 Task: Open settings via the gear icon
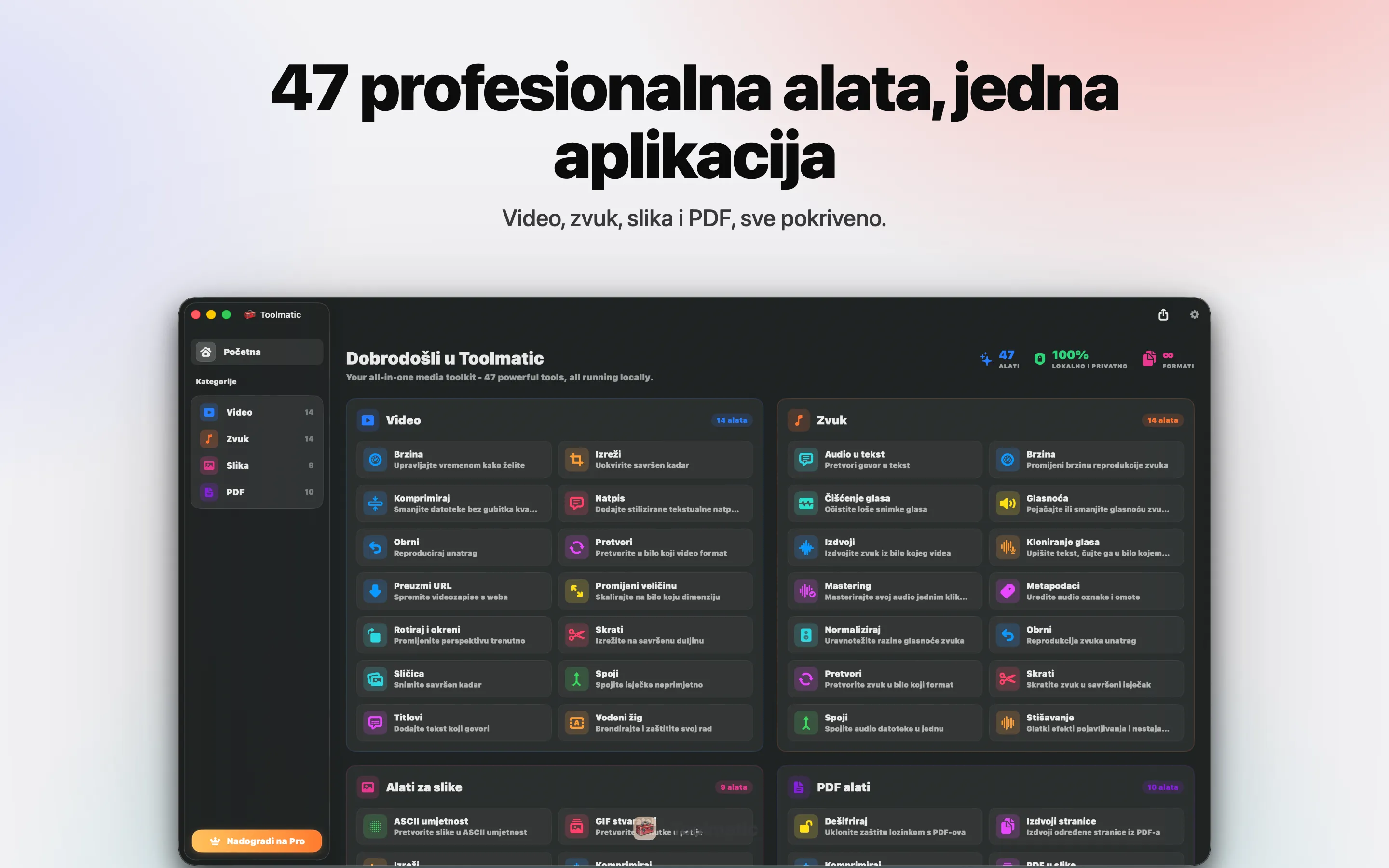(1195, 314)
